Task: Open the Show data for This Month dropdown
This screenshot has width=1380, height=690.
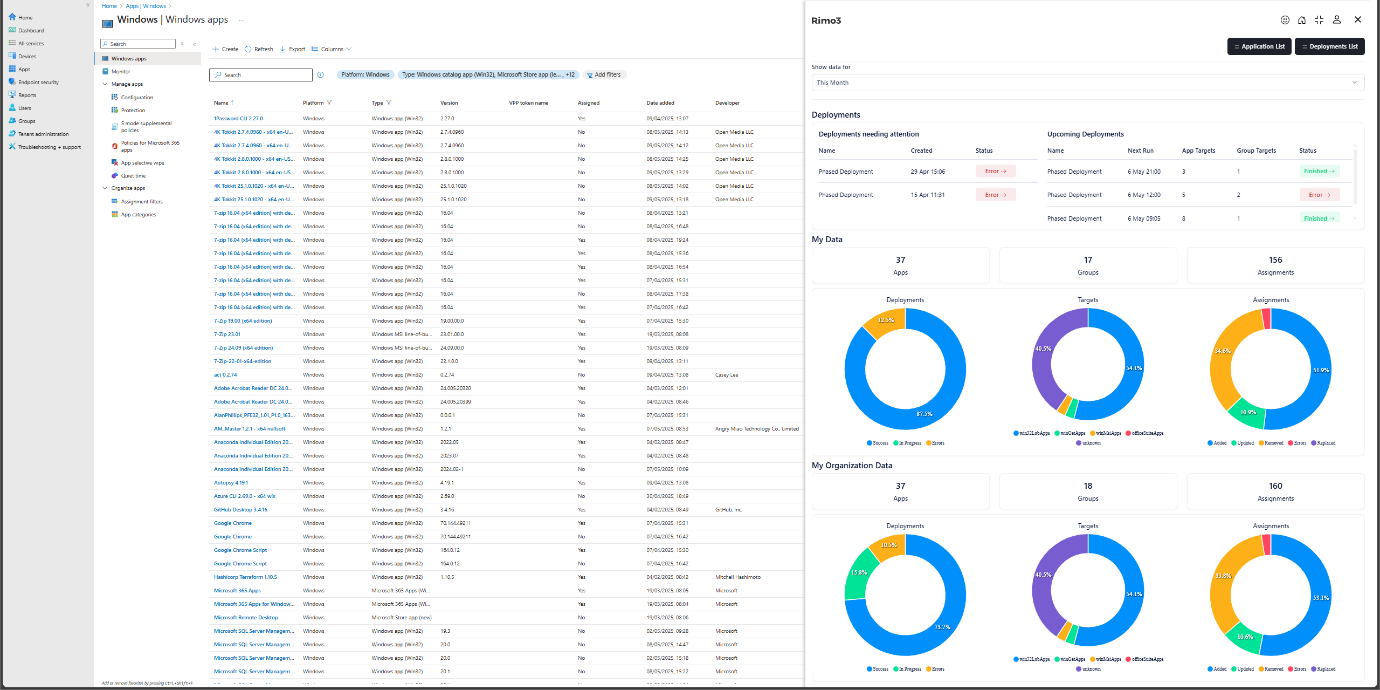Action: coord(1087,83)
